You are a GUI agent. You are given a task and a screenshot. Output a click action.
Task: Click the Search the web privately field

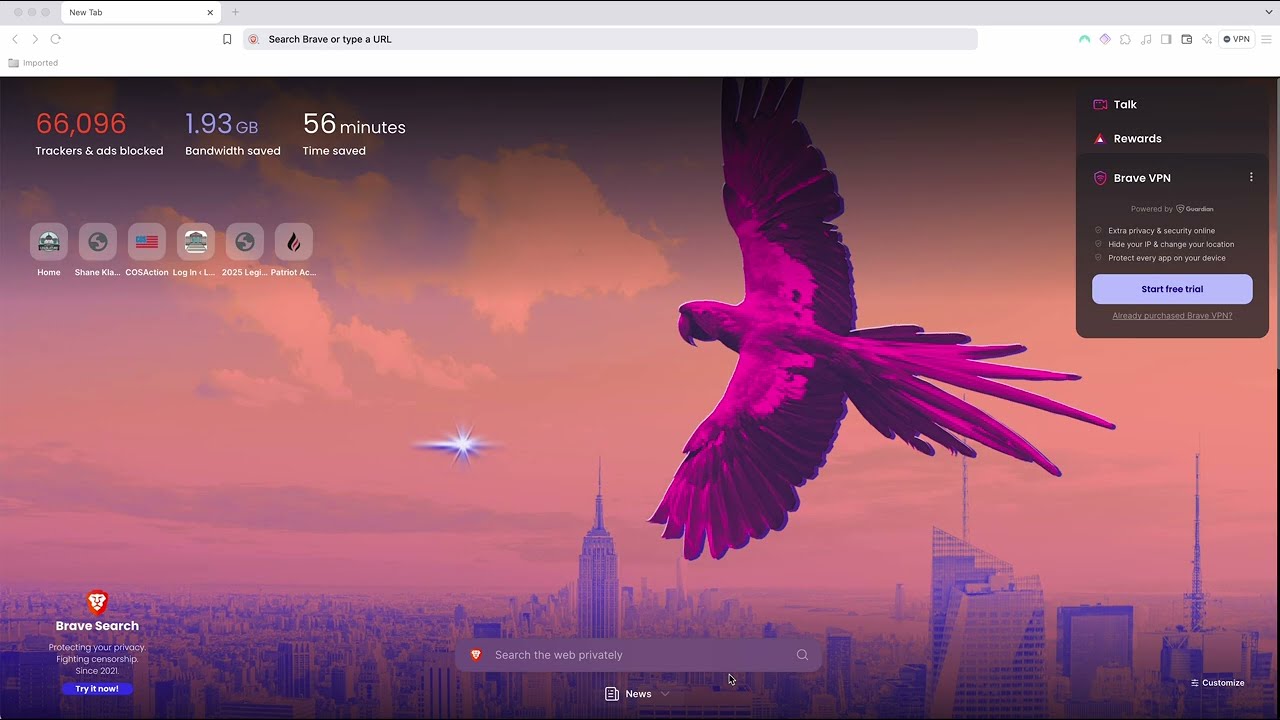638,655
